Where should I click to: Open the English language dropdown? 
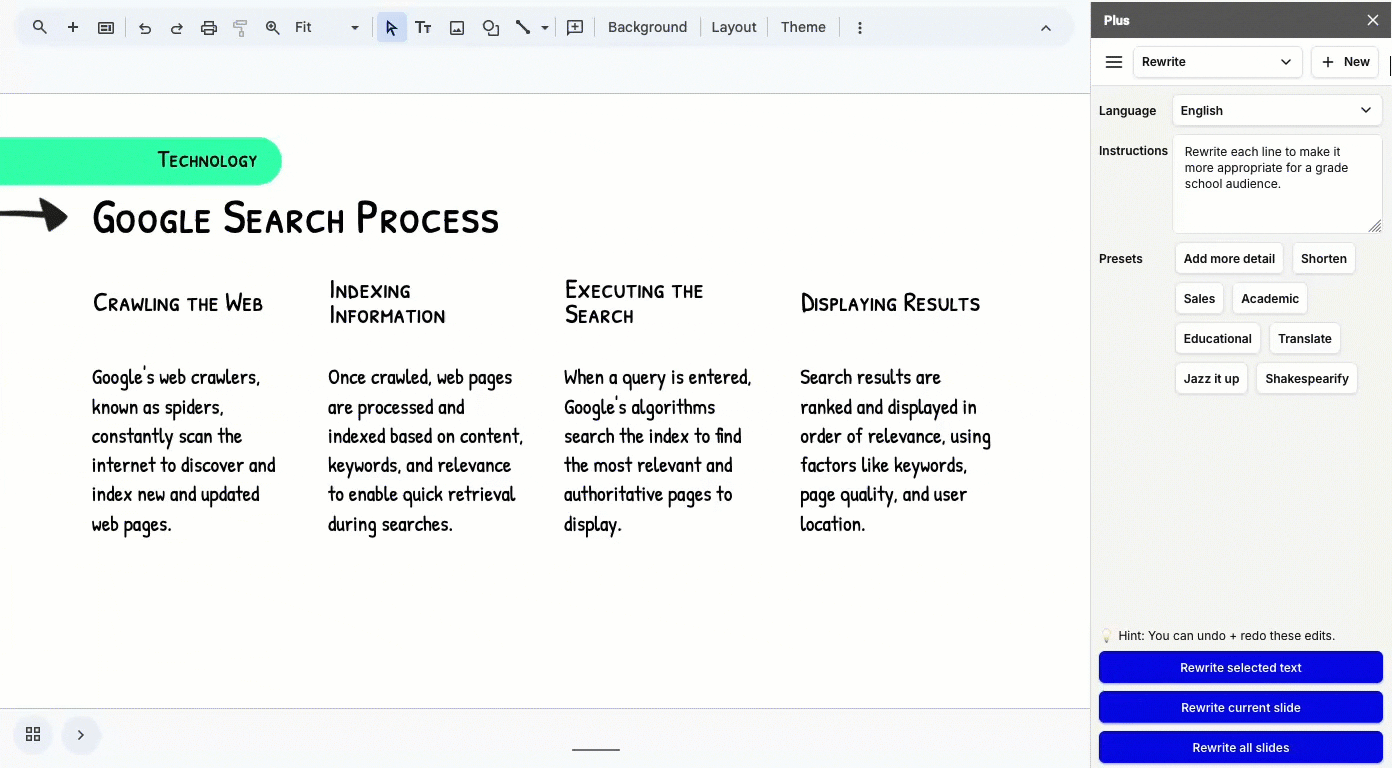point(1277,111)
